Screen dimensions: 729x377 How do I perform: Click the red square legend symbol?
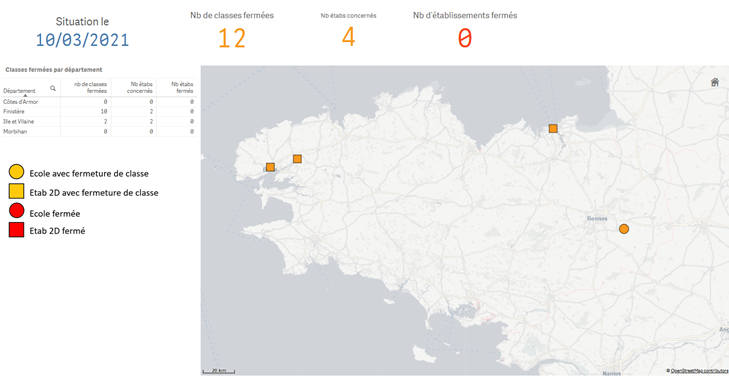click(16, 230)
